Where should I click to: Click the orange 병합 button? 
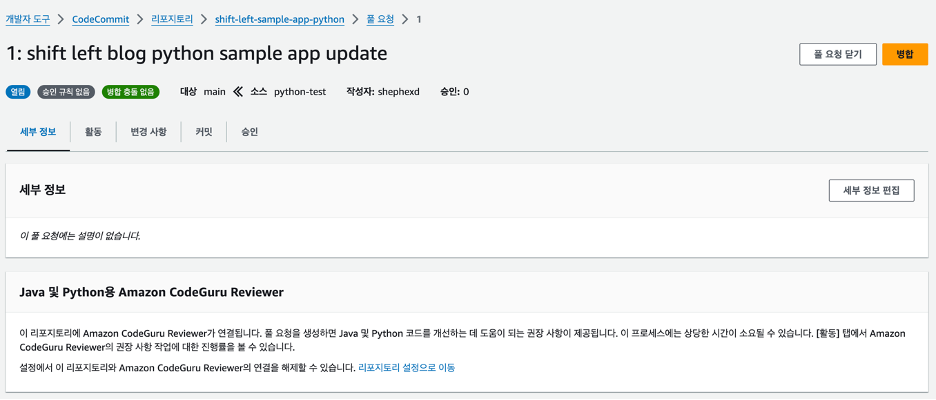pos(905,54)
